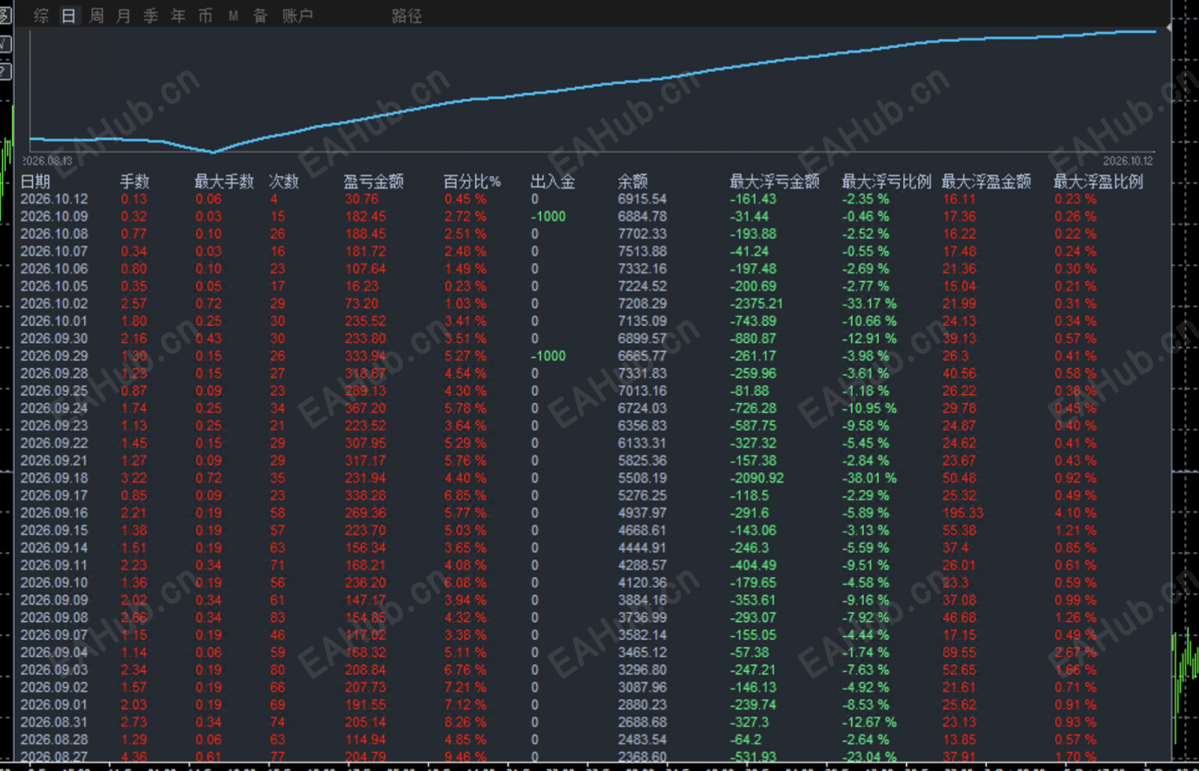
Task: Click the M tab
Action: 233,16
